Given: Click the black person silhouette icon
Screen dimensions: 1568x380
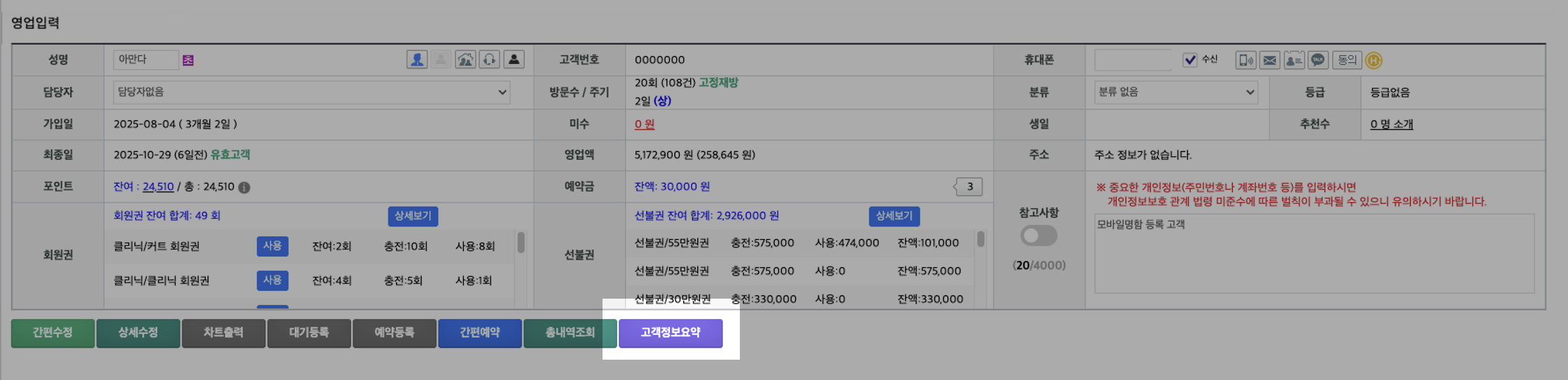Looking at the screenshot, I should (x=514, y=60).
